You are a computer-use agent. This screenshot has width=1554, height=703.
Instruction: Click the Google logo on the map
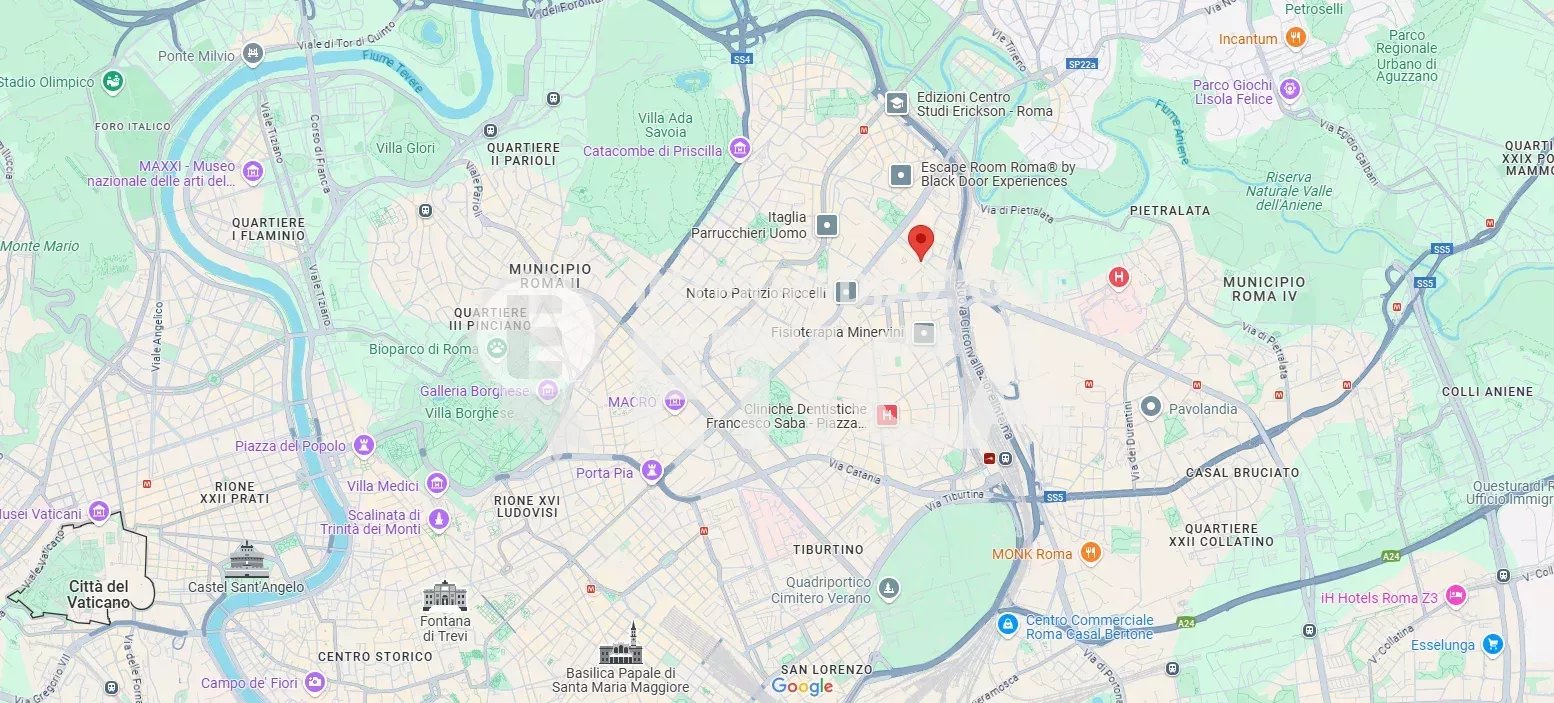802,687
